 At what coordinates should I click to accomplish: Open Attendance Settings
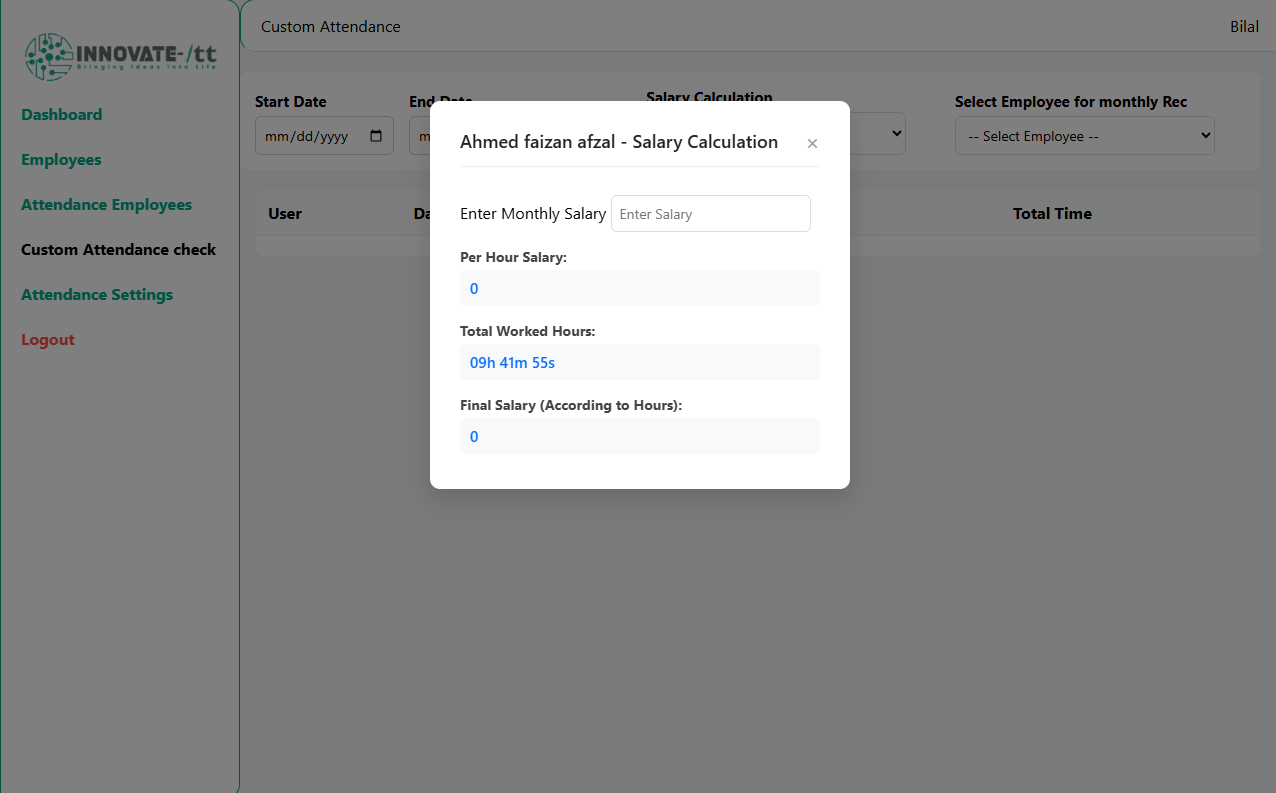pos(97,295)
